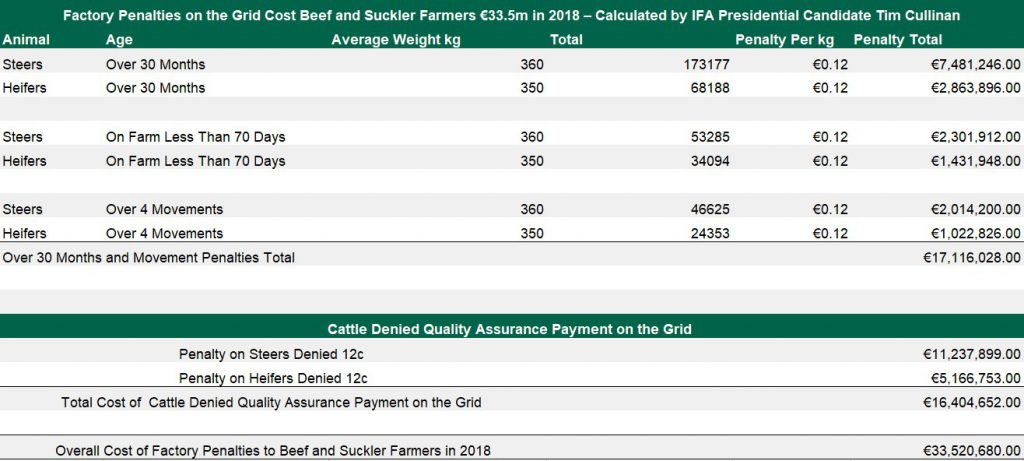
Task: Click the €2,863,896.00 penalty amount
Action: [970, 88]
